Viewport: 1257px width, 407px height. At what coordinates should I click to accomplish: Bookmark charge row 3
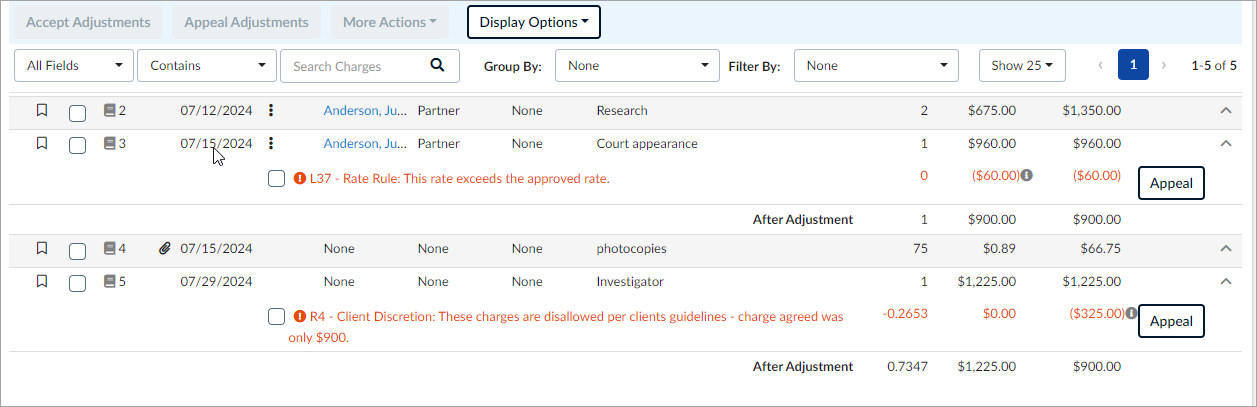pyautogui.click(x=41, y=143)
